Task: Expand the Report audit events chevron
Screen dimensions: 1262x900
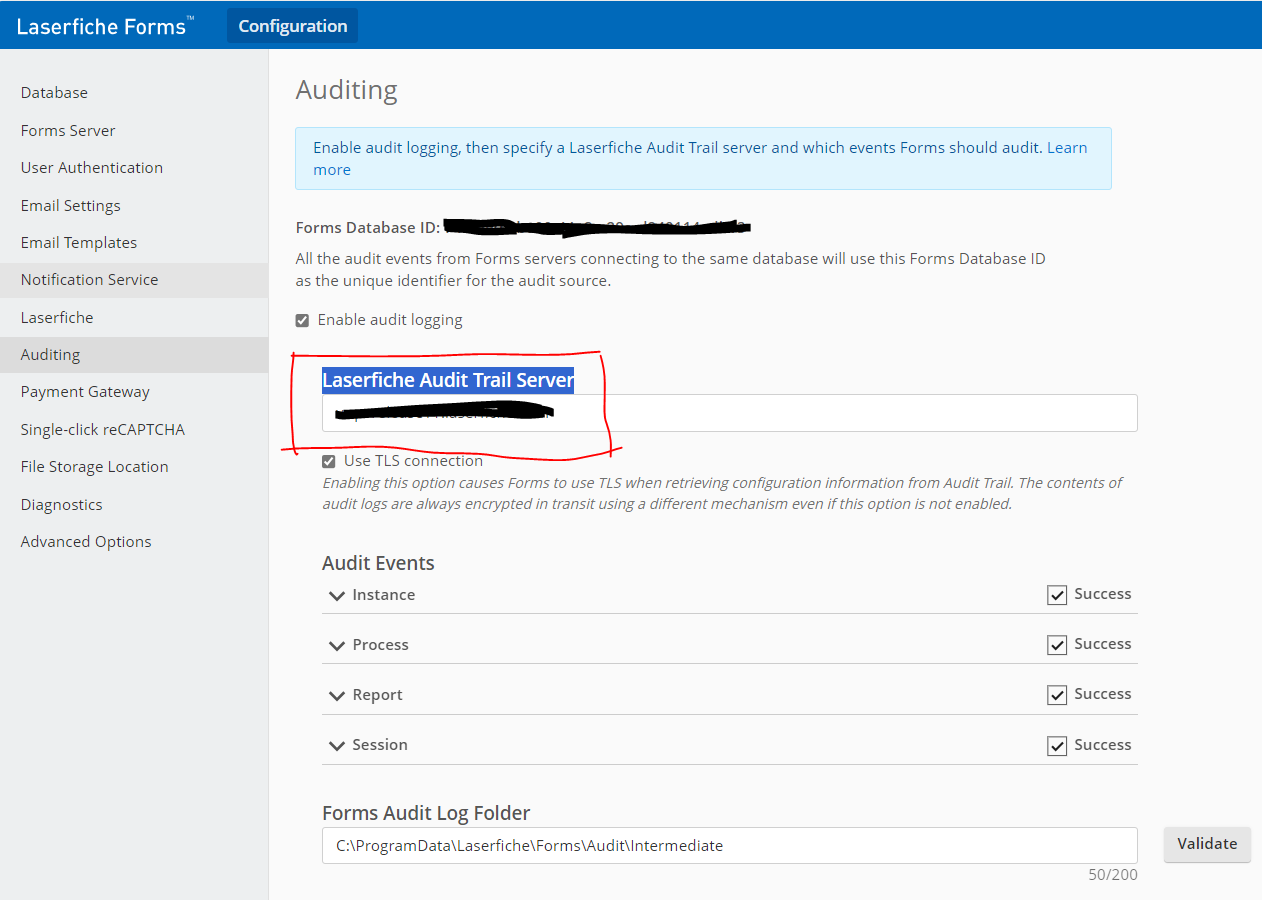Action: pos(337,696)
